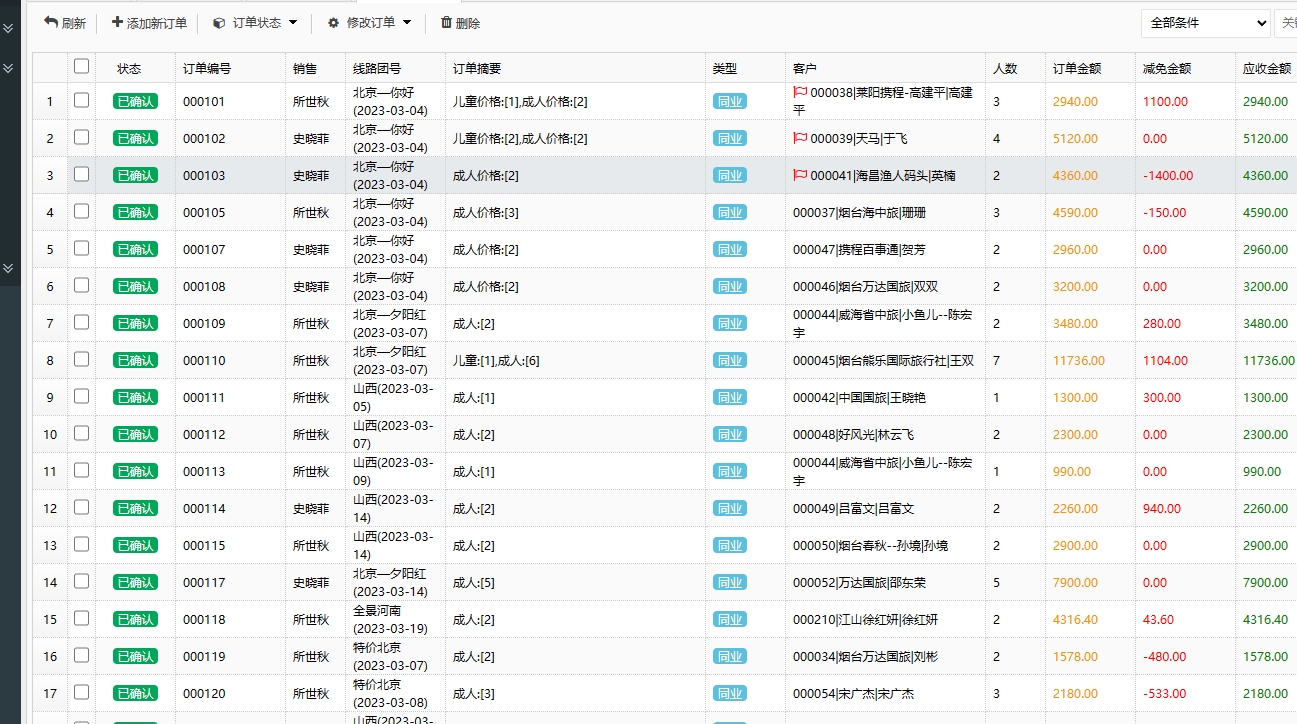Click the 类型 column header
Screen dimensions: 1297x724
(x=725, y=68)
